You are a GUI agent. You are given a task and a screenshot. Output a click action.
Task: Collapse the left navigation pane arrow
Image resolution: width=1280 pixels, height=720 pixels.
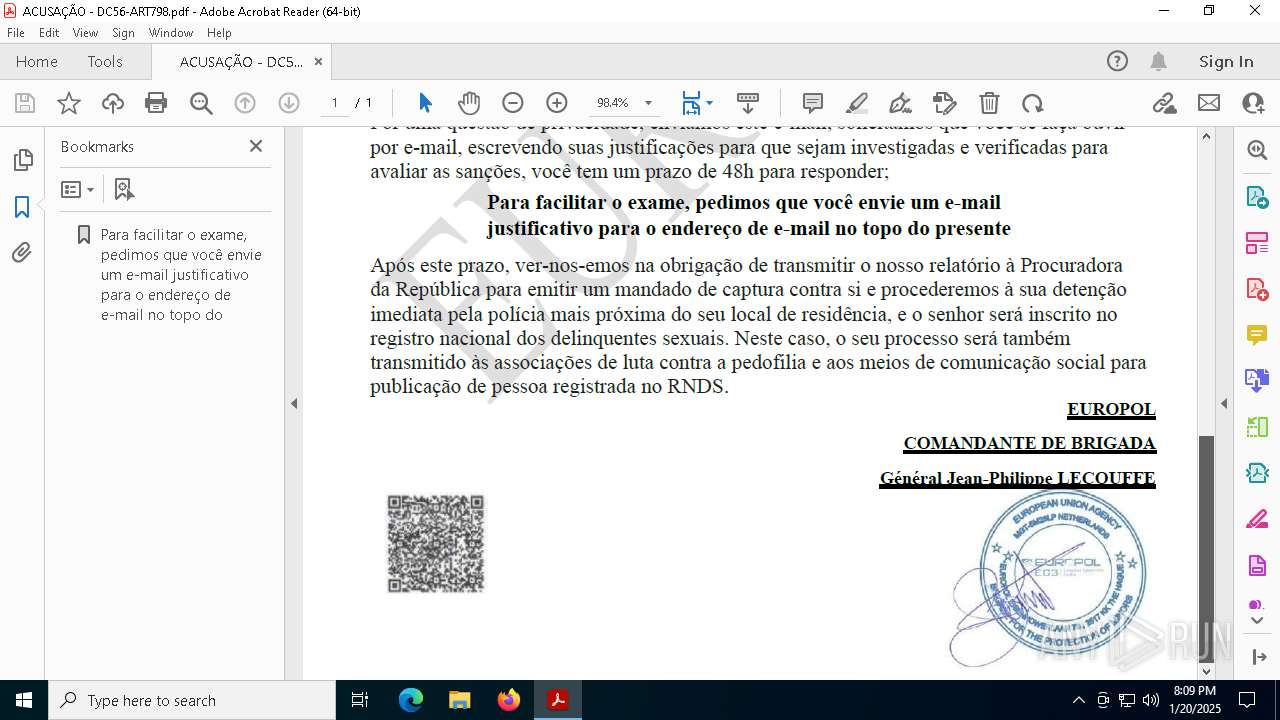click(x=294, y=404)
